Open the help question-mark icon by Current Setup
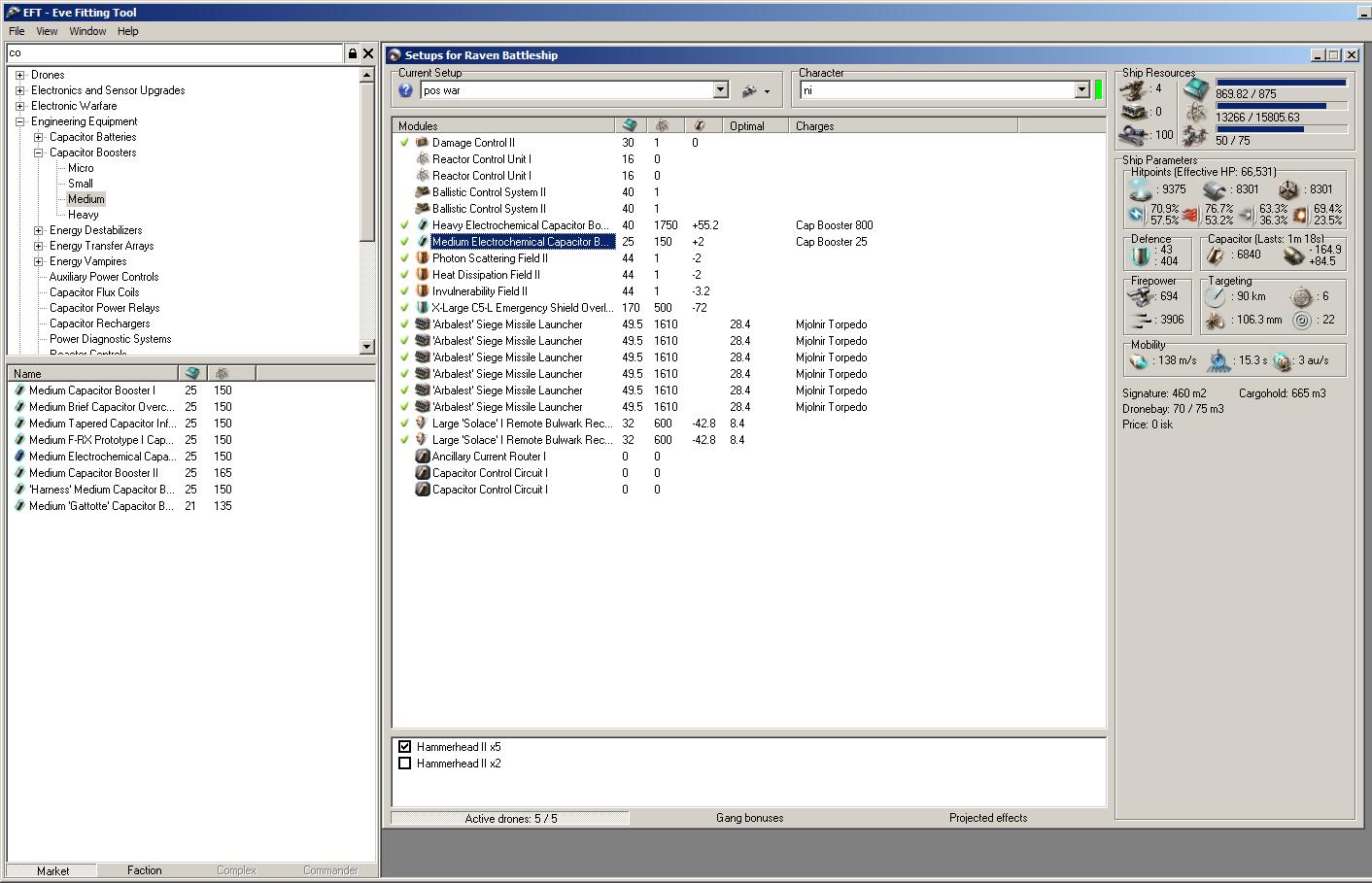The height and width of the screenshot is (883, 1372). tap(406, 90)
